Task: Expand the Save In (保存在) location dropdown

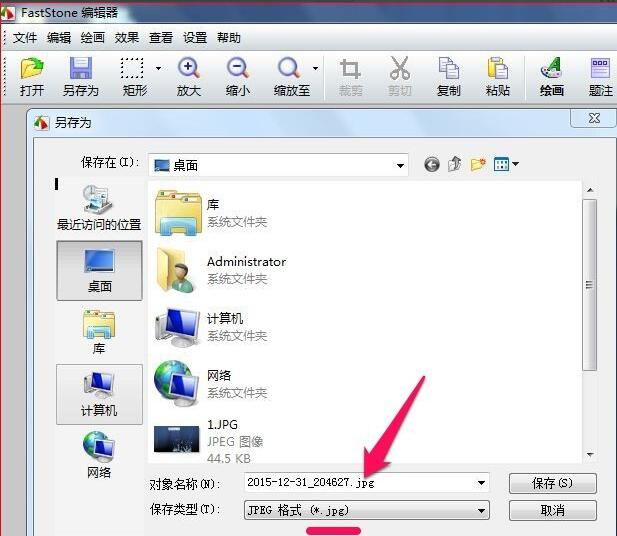Action: coord(400,165)
